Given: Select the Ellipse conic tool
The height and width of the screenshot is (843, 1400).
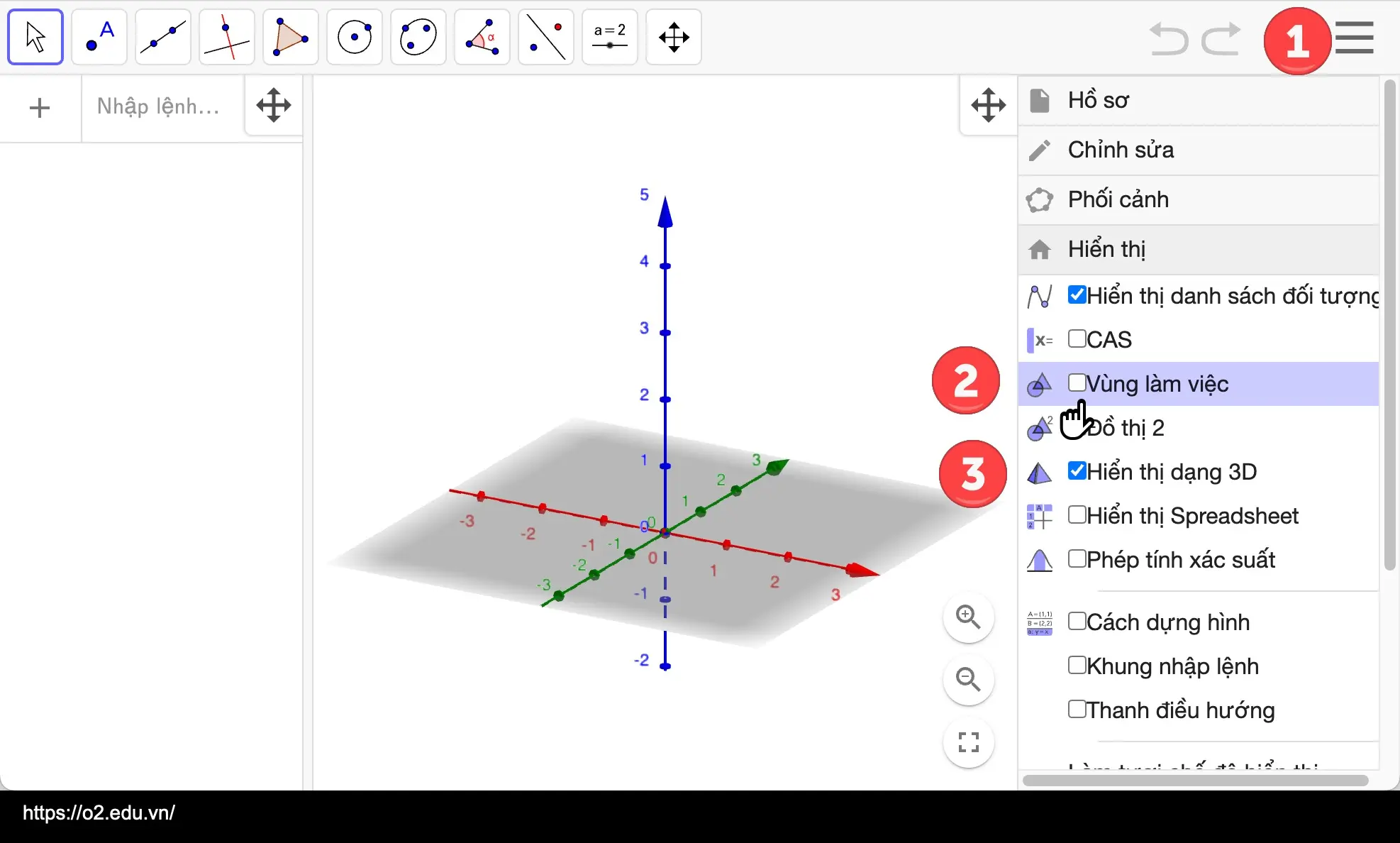Looking at the screenshot, I should 418,37.
